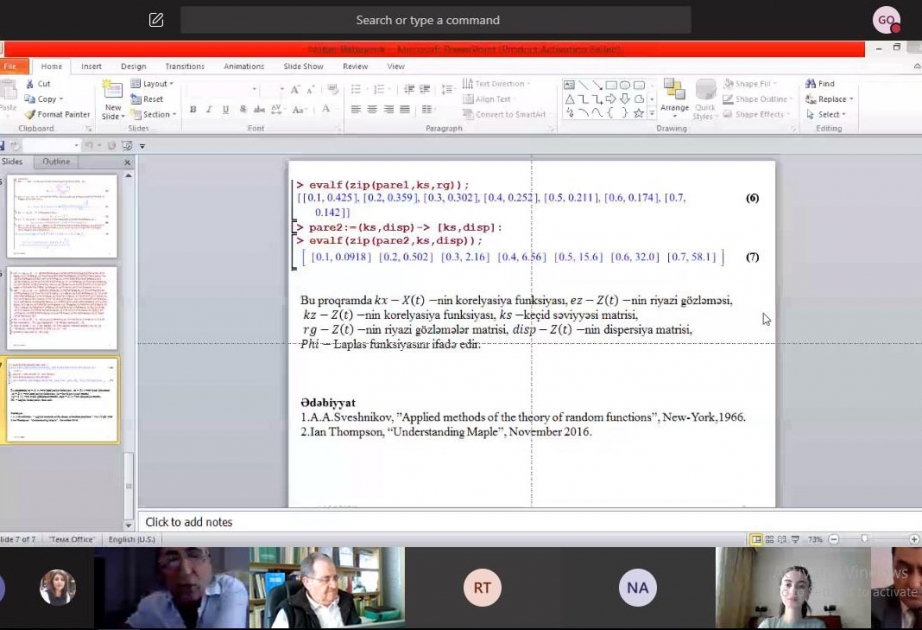Open the Insert ribbon tab

91,66
